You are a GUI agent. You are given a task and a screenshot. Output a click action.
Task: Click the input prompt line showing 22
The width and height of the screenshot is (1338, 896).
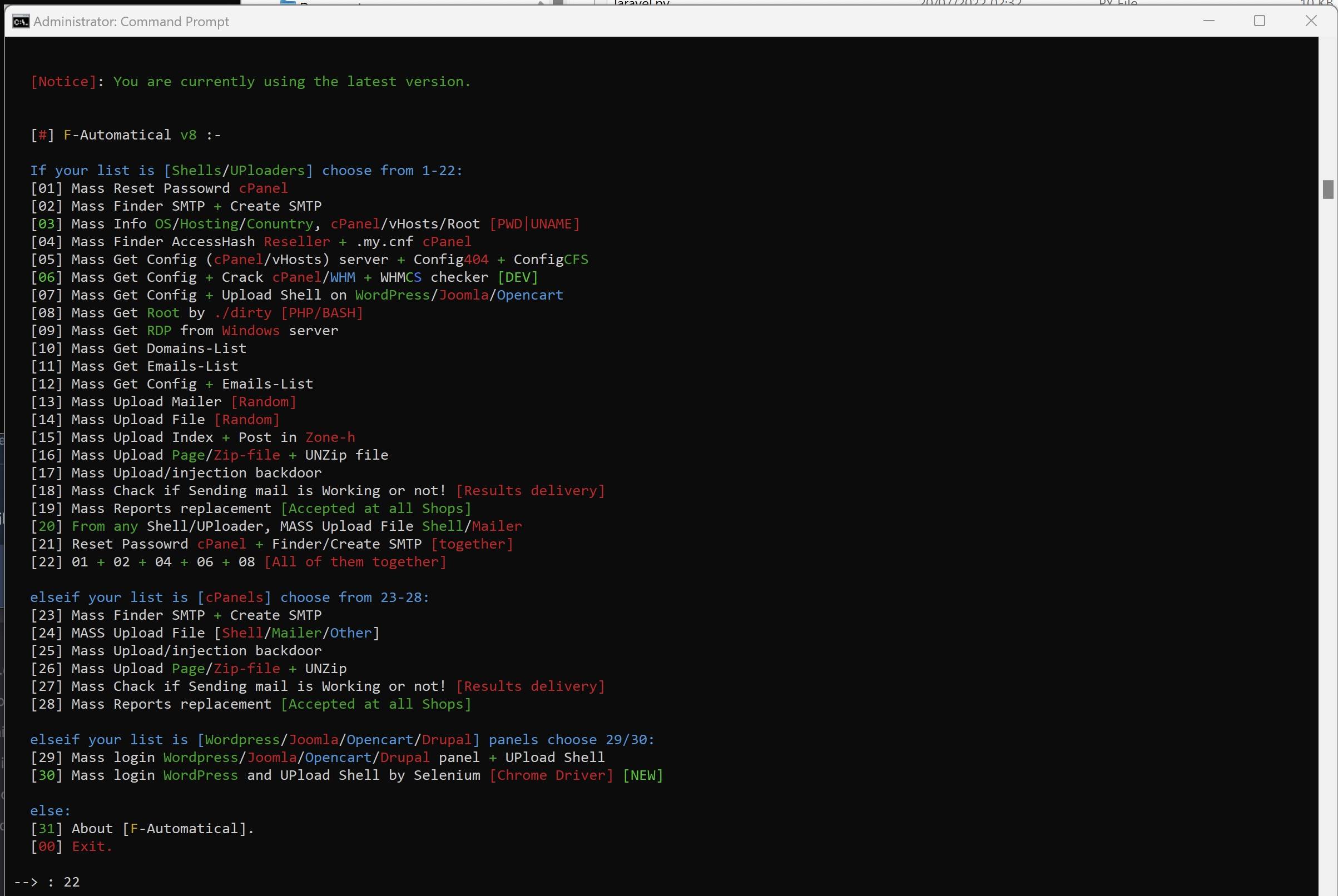point(47,882)
